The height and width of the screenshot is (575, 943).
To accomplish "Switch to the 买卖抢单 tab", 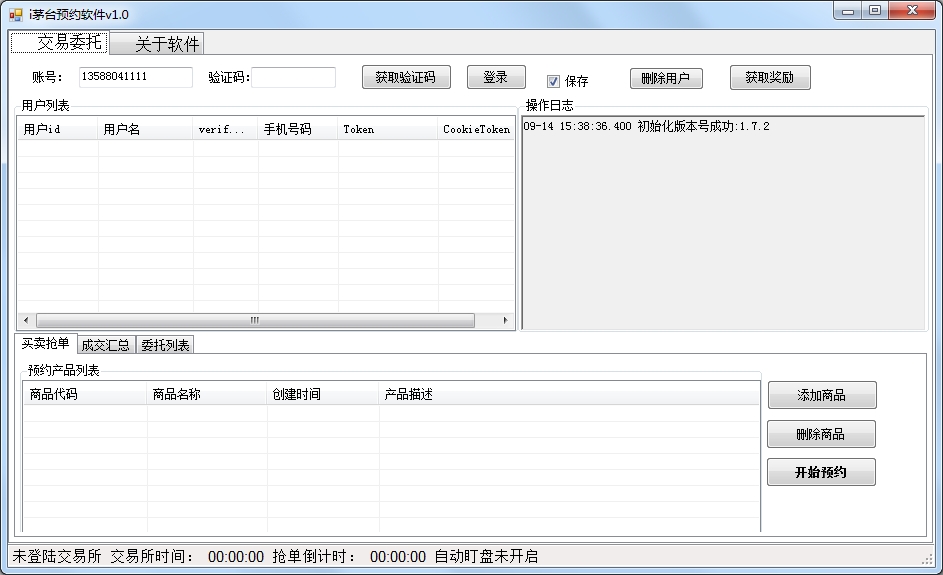I will 46,344.
